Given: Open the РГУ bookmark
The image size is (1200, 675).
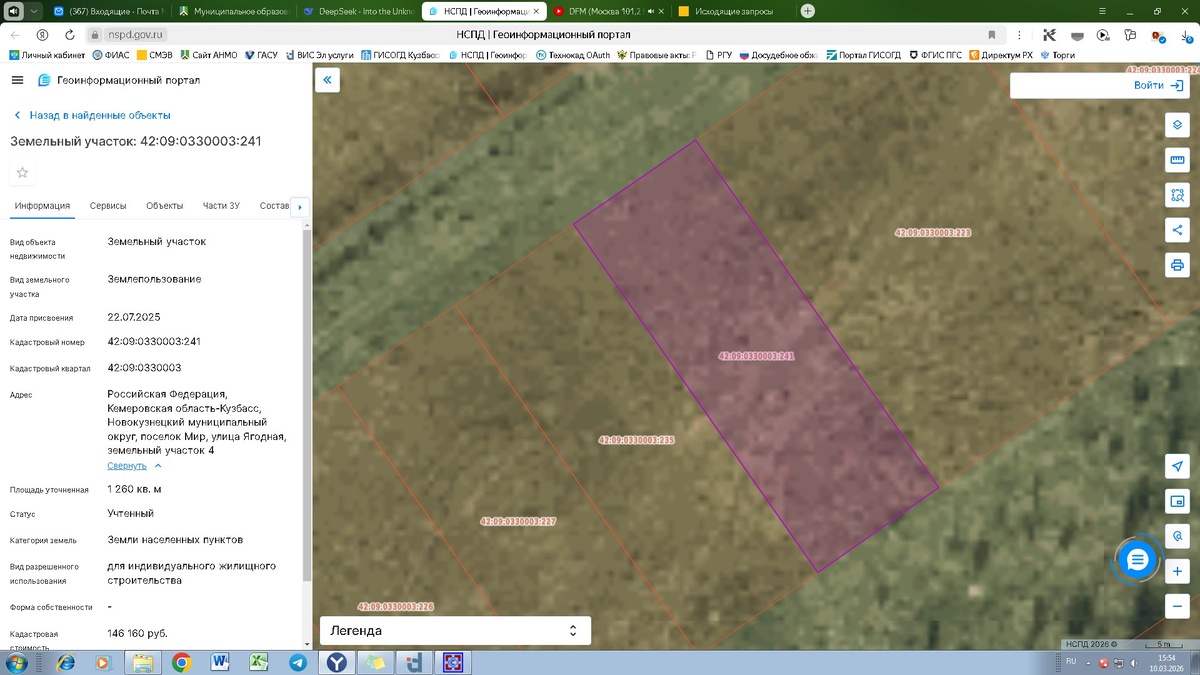Looking at the screenshot, I should click(x=719, y=55).
